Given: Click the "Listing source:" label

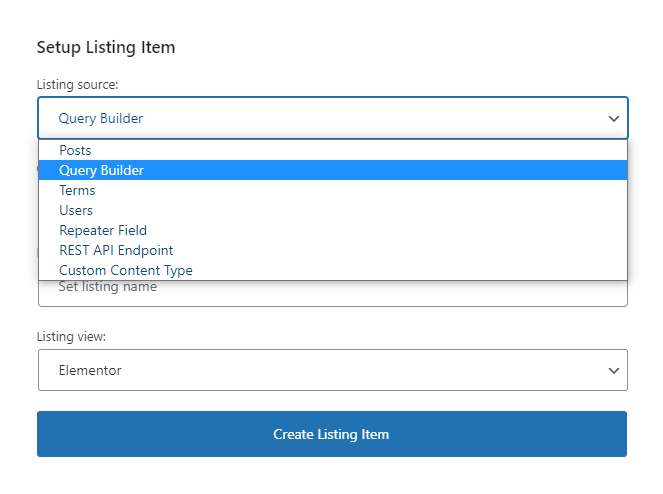Looking at the screenshot, I should tap(77, 85).
